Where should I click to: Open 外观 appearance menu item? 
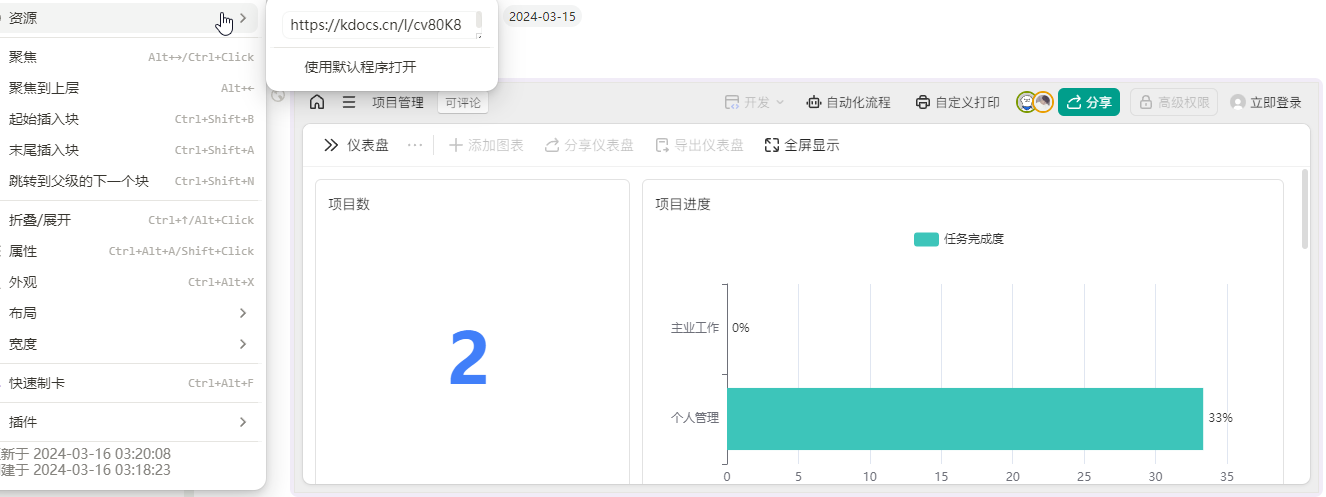(130, 282)
